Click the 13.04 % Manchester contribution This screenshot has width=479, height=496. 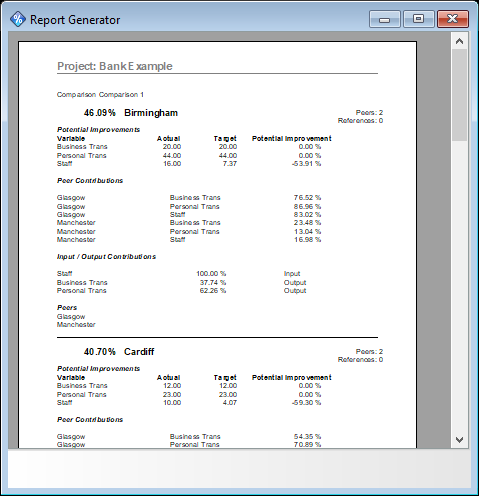pos(307,232)
